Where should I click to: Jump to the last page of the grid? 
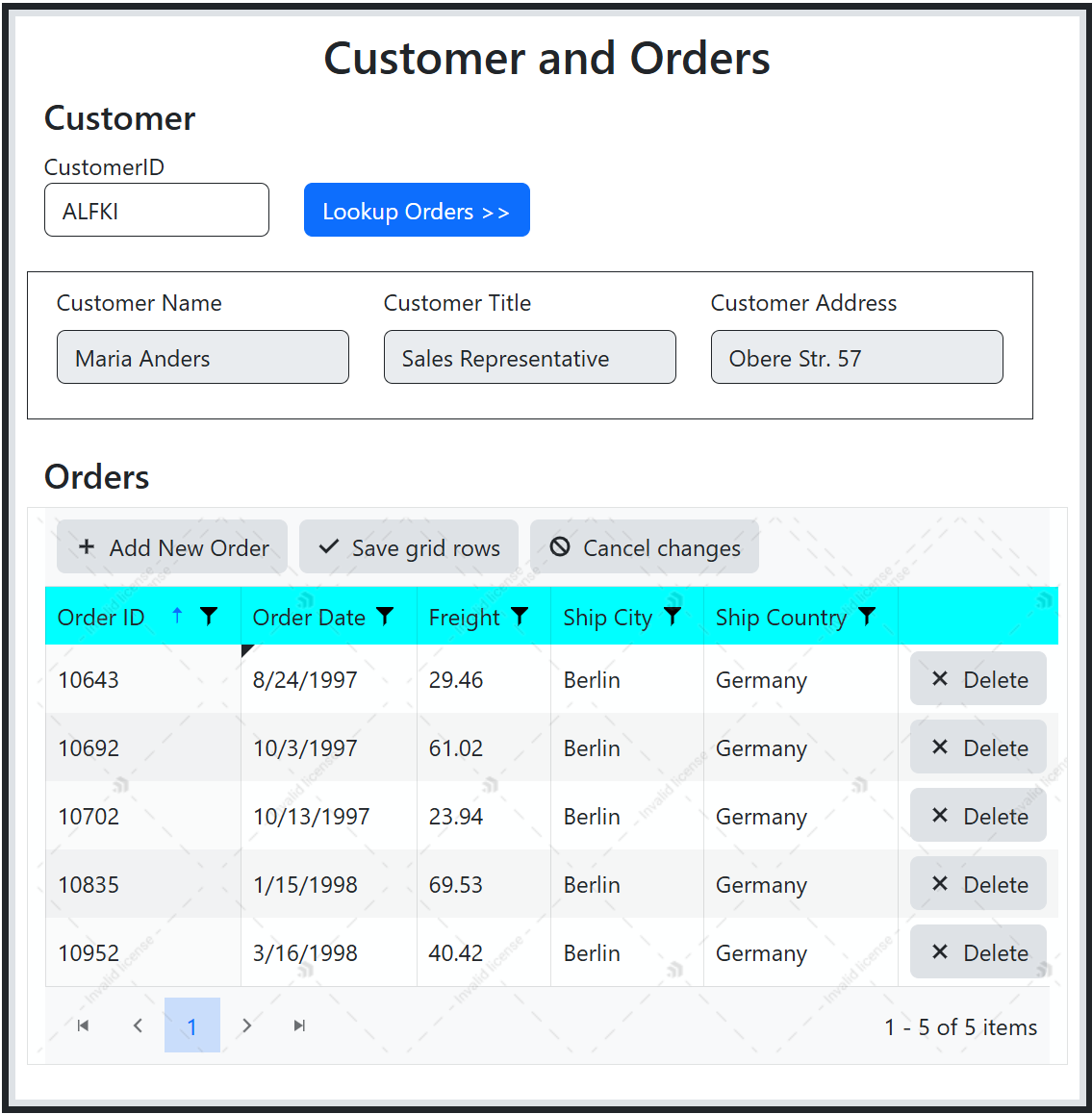(x=300, y=1025)
